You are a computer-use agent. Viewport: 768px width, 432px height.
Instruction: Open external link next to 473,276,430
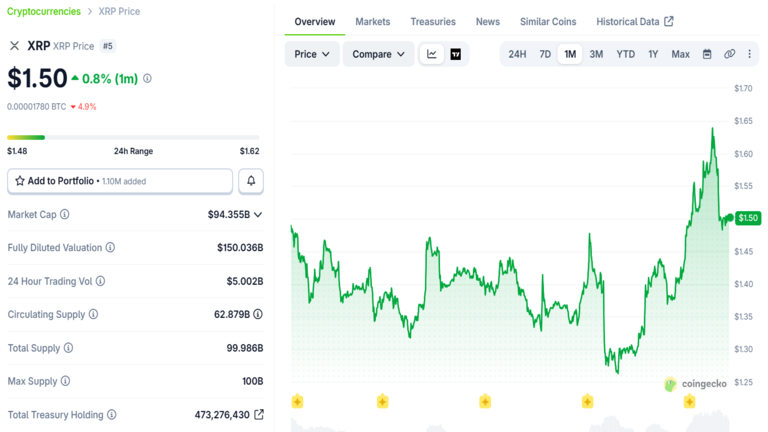[259, 415]
